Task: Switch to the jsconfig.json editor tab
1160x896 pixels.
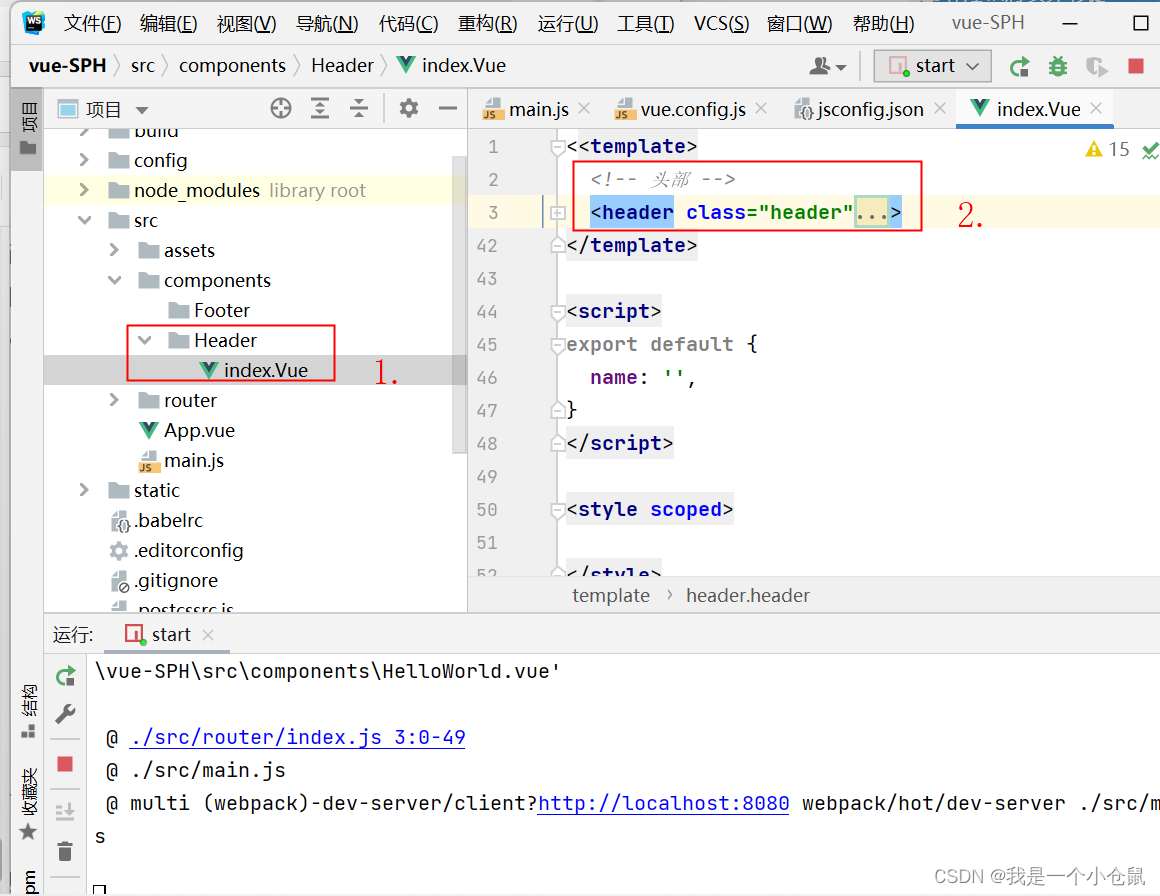Action: 870,110
